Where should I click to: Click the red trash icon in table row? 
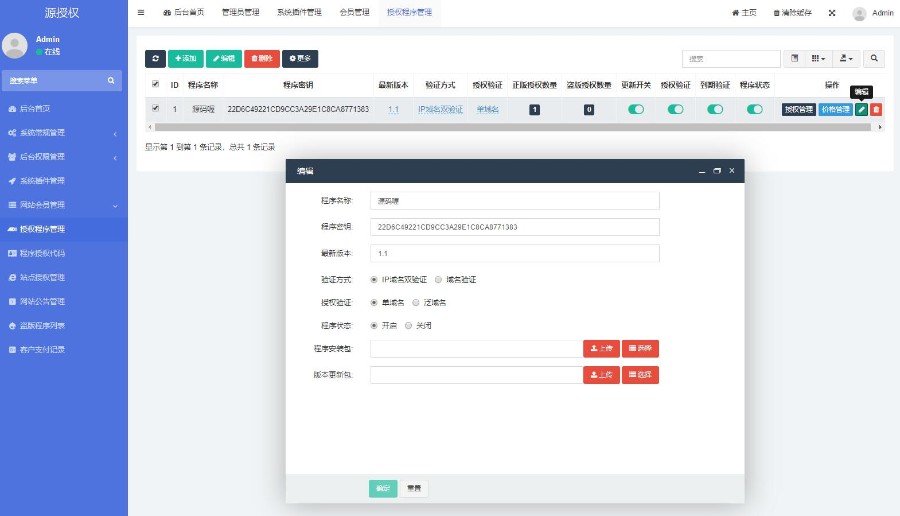pos(876,109)
